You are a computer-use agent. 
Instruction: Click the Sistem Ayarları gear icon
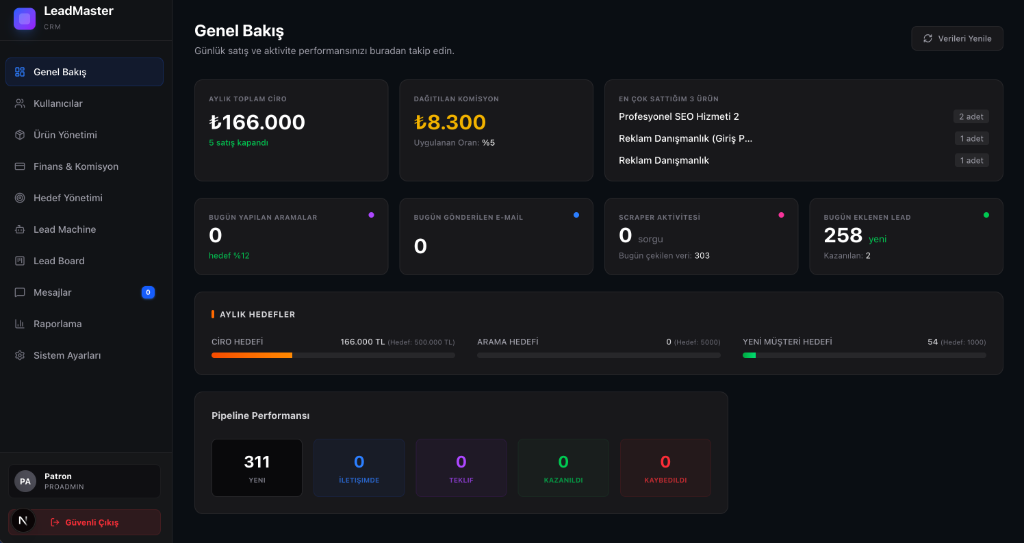tap(20, 356)
